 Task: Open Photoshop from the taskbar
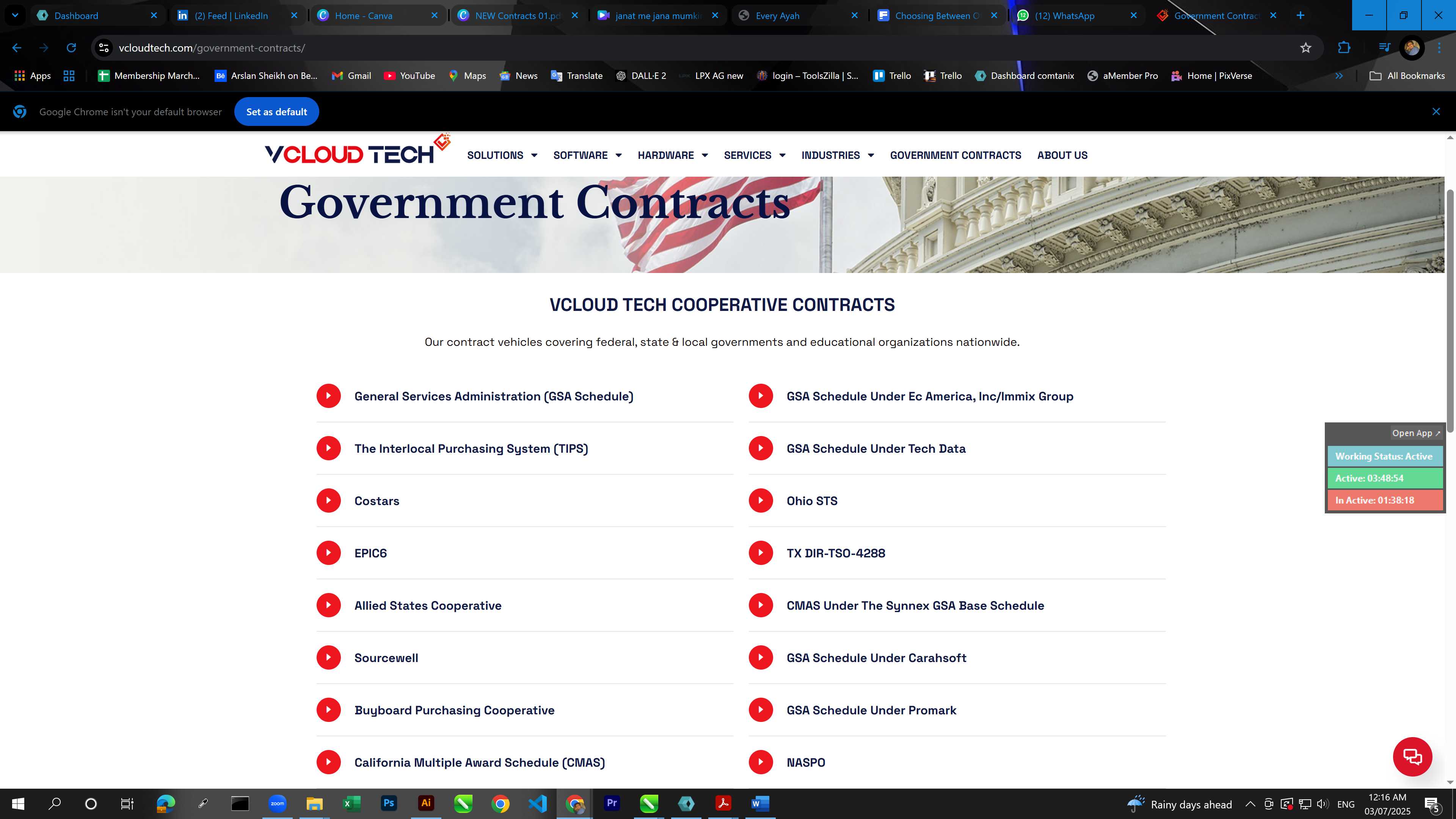click(x=389, y=803)
